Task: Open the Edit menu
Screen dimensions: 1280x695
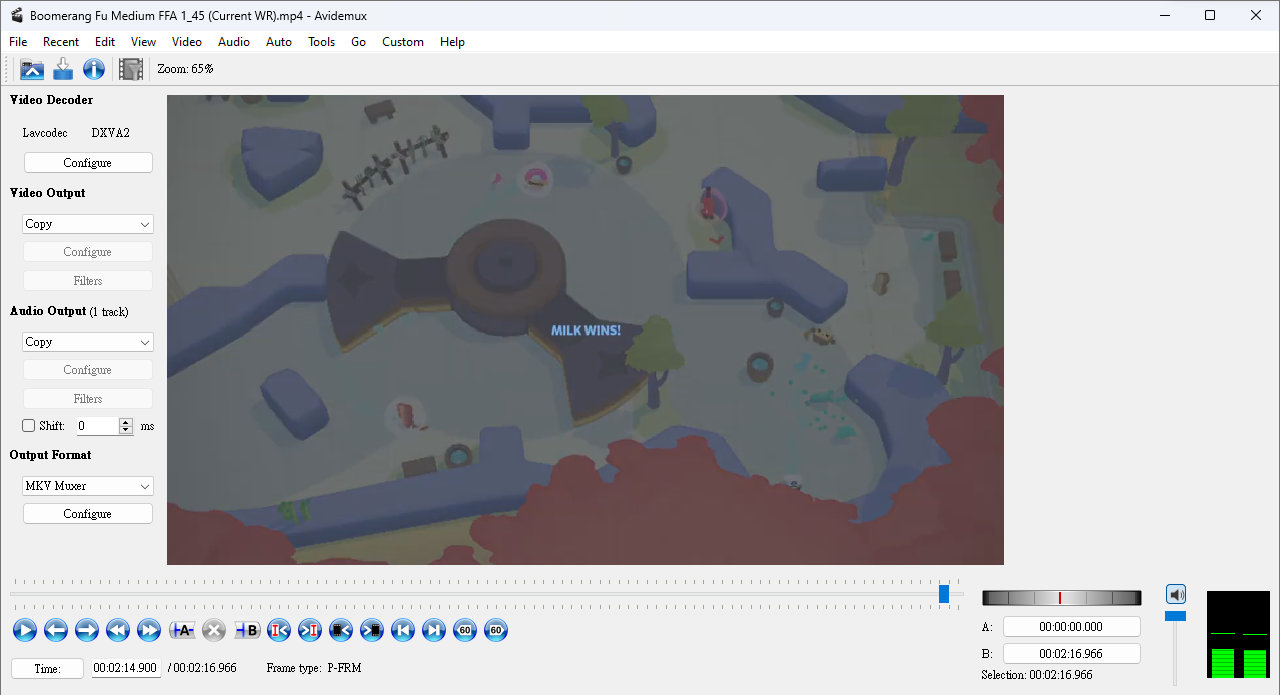Action: pyautogui.click(x=105, y=42)
